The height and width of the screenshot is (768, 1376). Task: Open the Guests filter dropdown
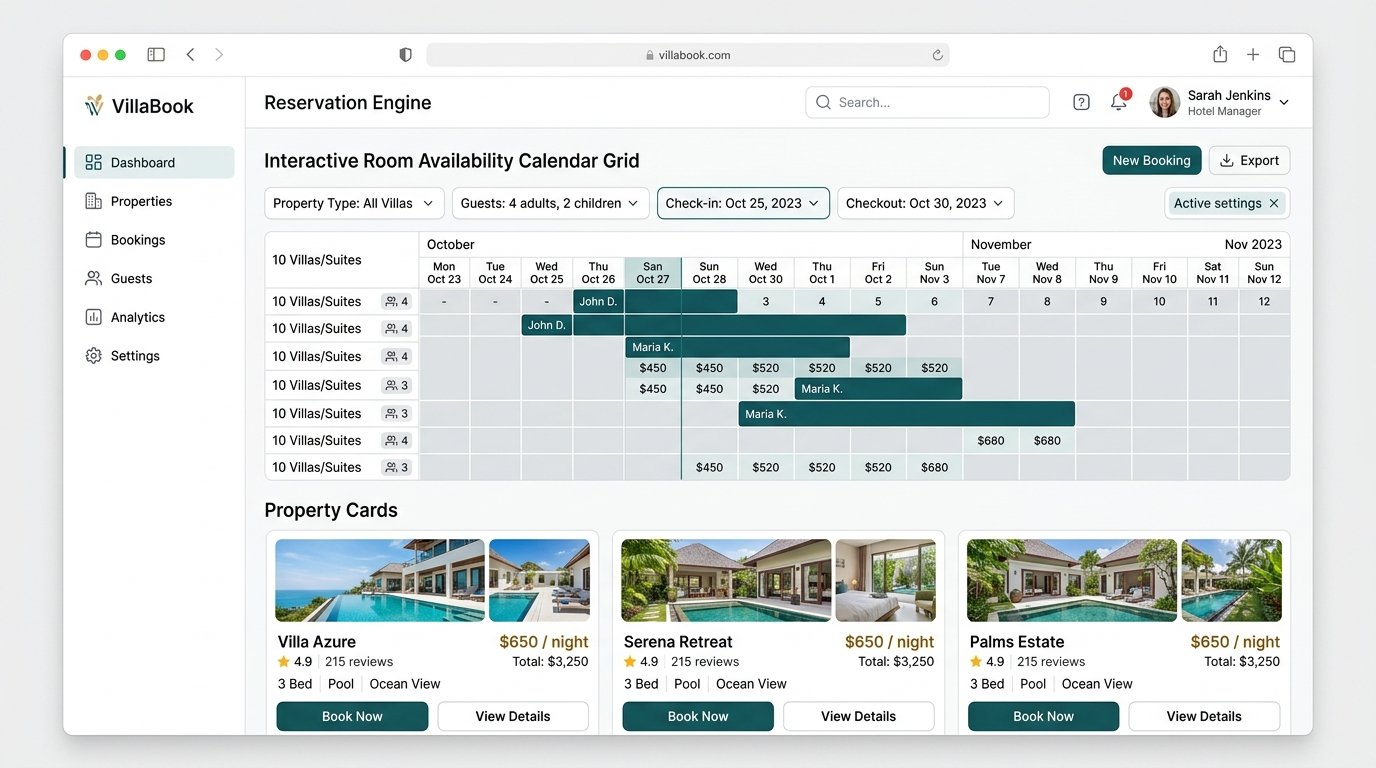coord(549,203)
